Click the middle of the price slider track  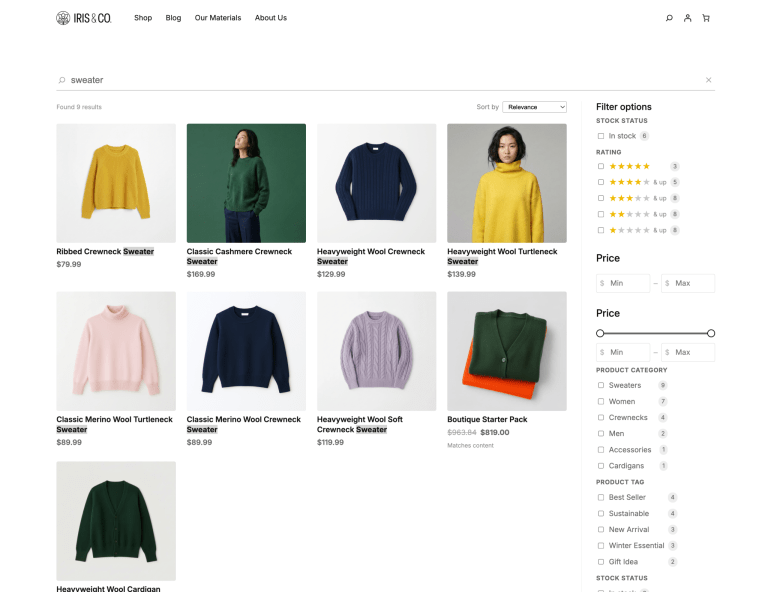tap(655, 333)
